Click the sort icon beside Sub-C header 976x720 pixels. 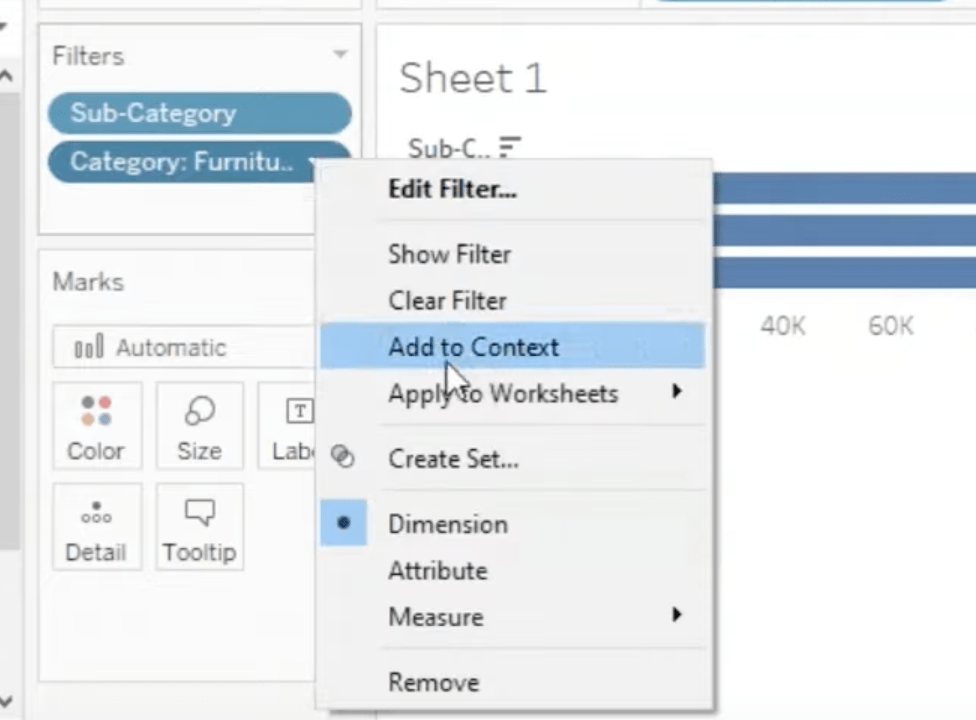click(510, 148)
